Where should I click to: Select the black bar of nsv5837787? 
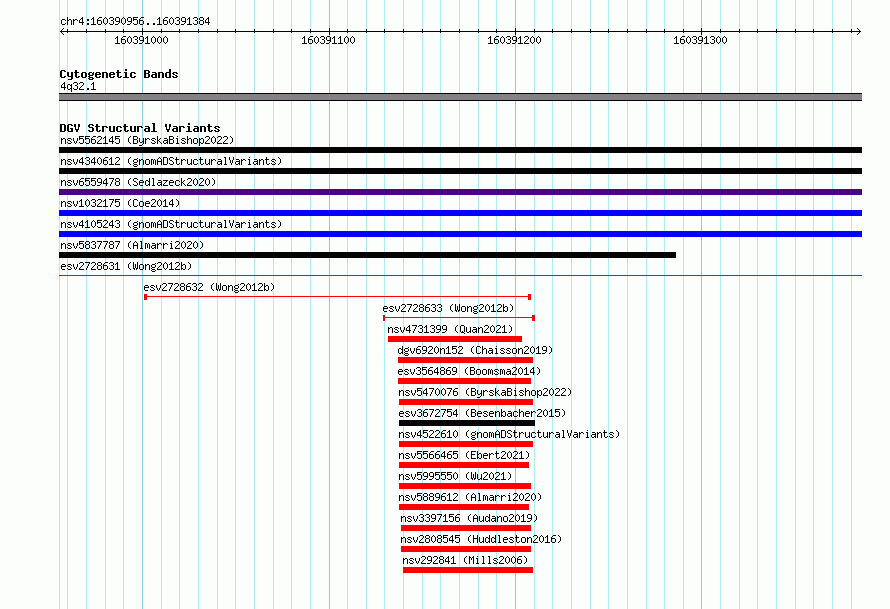[x=367, y=255]
